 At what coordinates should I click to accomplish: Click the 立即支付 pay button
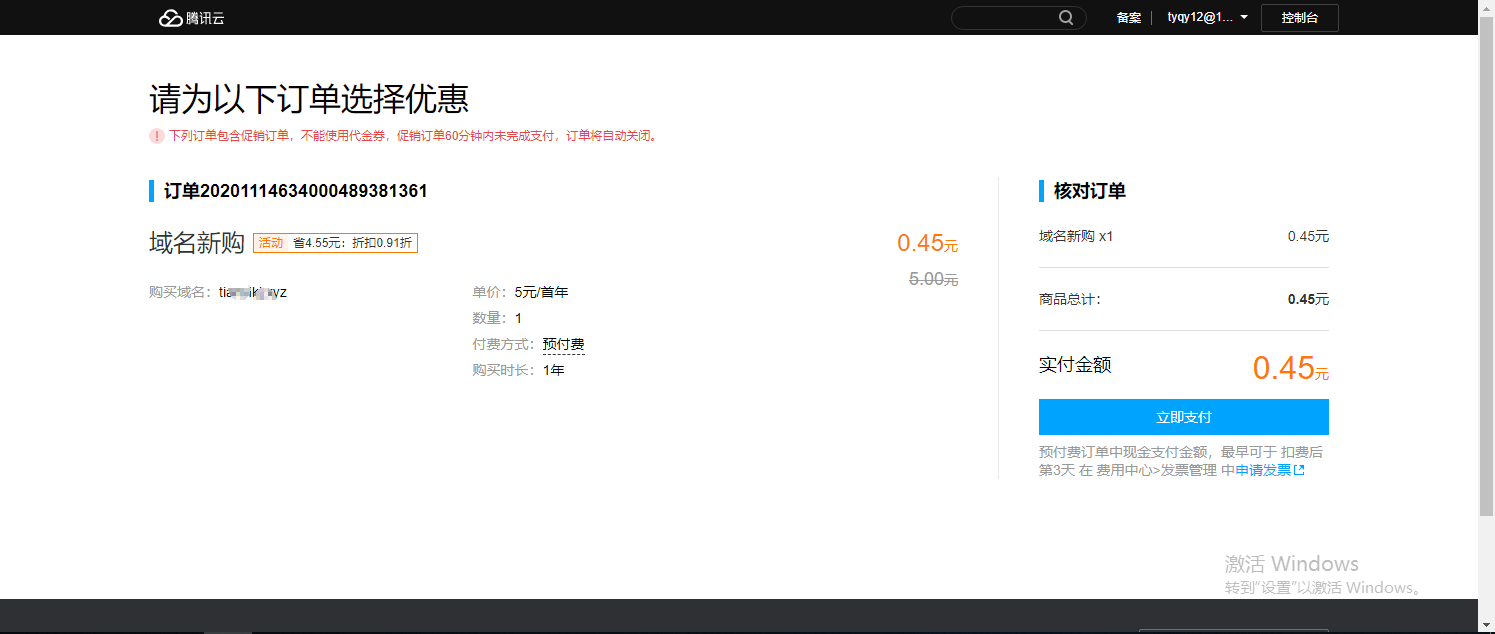tap(1183, 417)
